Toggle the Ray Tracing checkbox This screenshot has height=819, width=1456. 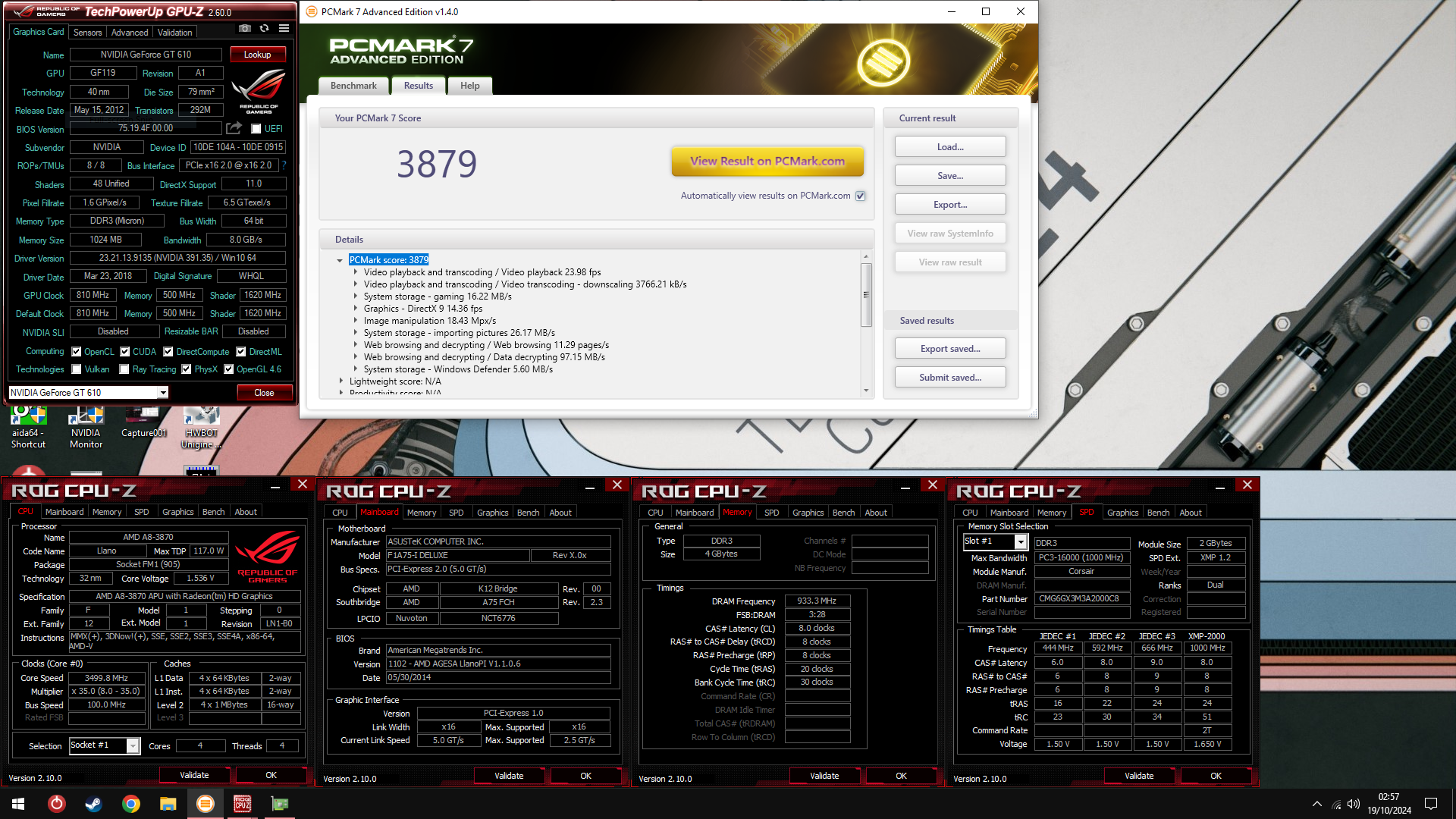point(124,369)
